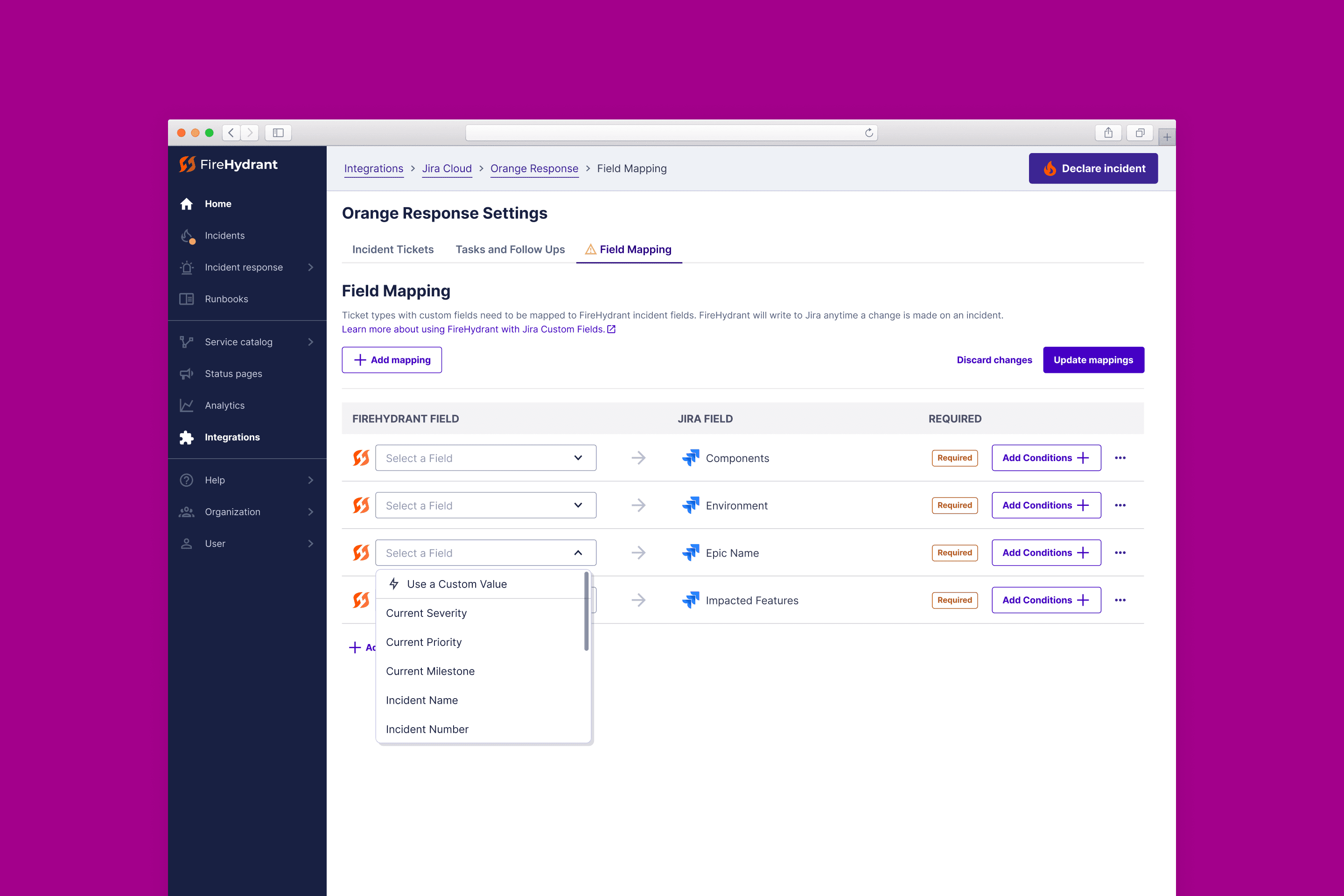This screenshot has width=1344, height=896.
Task: Collapse the Epic Name field dropdown
Action: [x=578, y=553]
